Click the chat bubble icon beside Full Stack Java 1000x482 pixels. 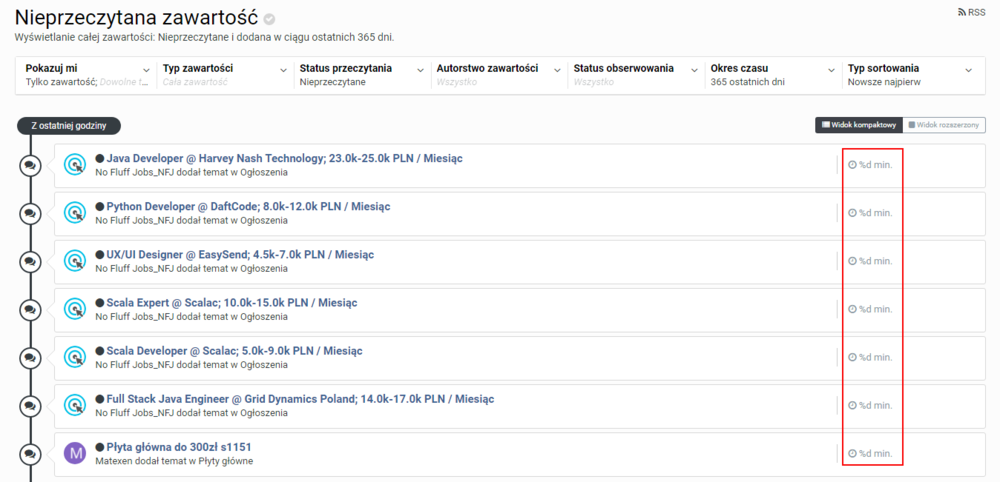pyautogui.click(x=29, y=405)
